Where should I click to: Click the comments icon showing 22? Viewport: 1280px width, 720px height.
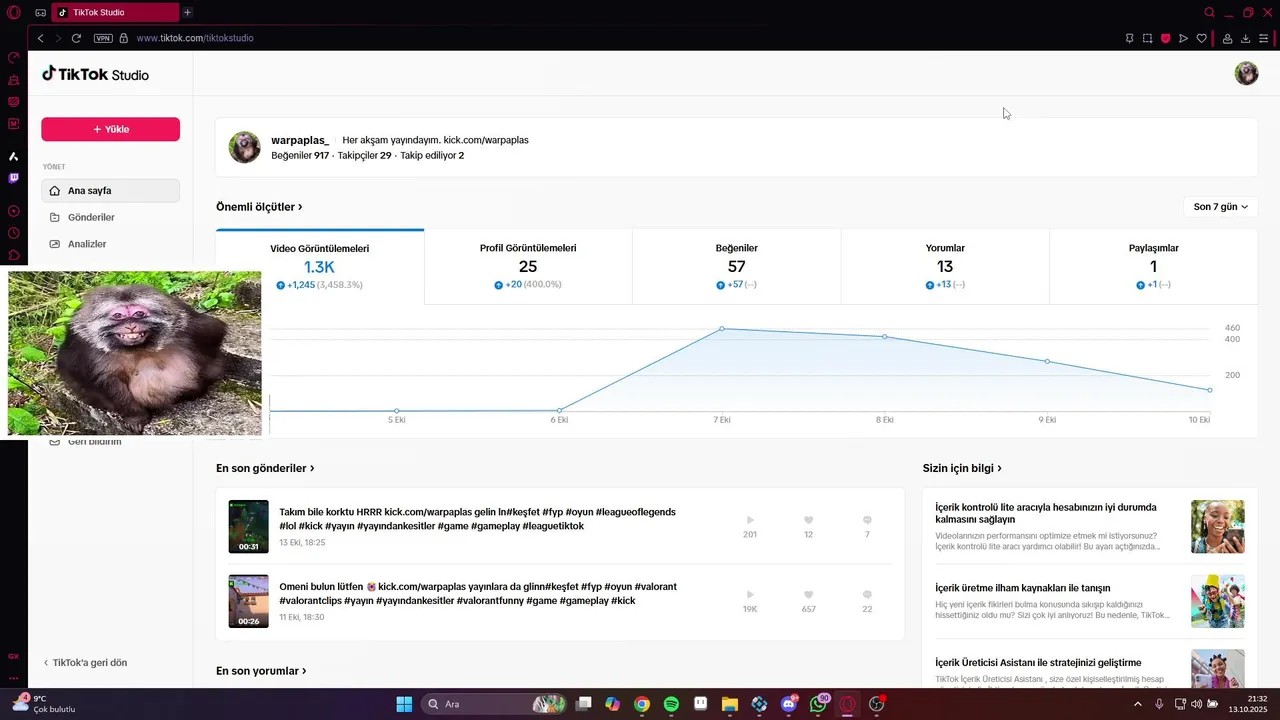867,595
